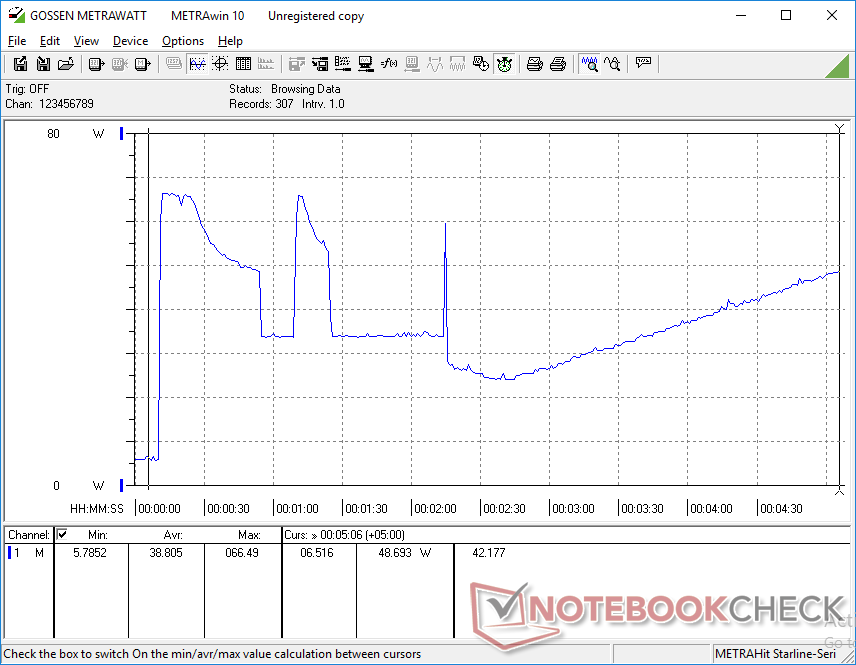Screen dimensions: 856x665
Task: Click the cursor difference value 42.177
Action: [x=489, y=553]
